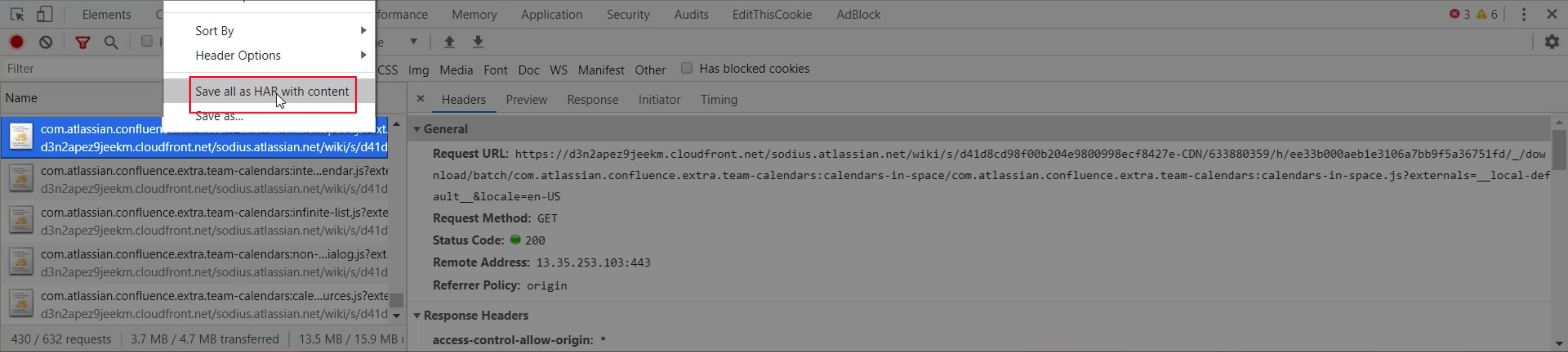This screenshot has width=1568, height=352.
Task: Filter requests by Font type
Action: pos(496,69)
